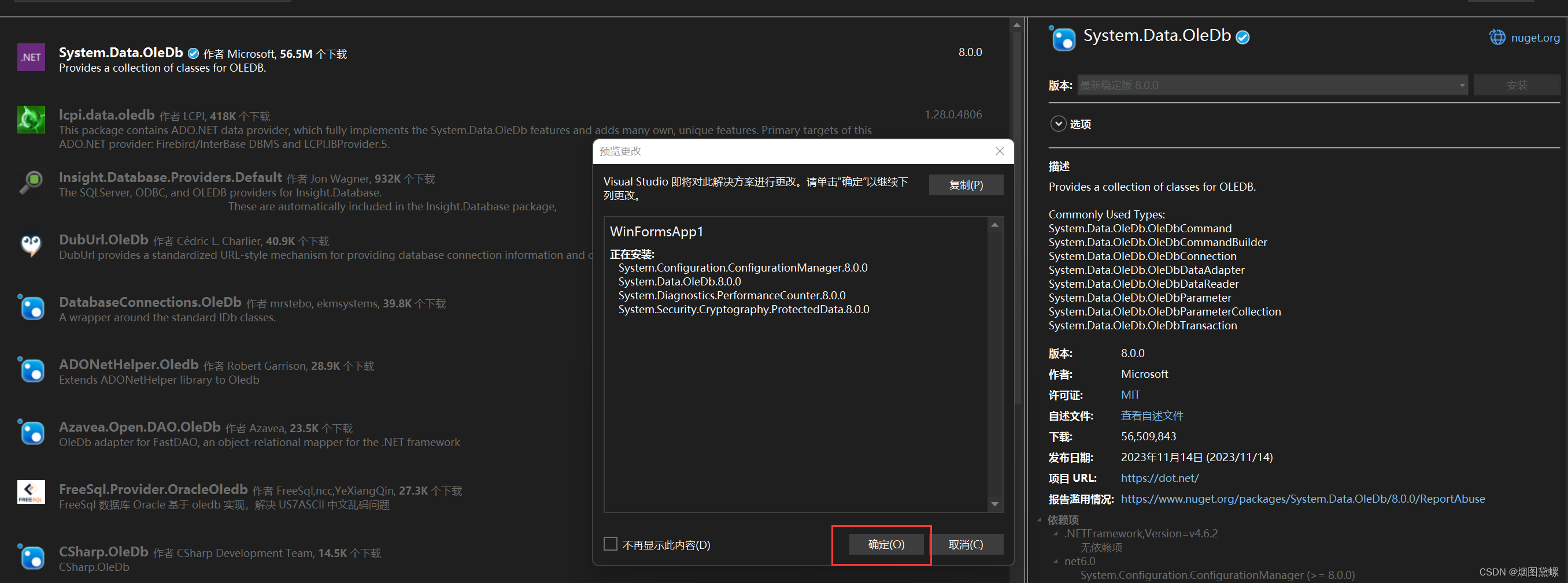Click the large package icon in details pane
Image resolution: width=1568 pixels, height=583 pixels.
[x=1062, y=38]
